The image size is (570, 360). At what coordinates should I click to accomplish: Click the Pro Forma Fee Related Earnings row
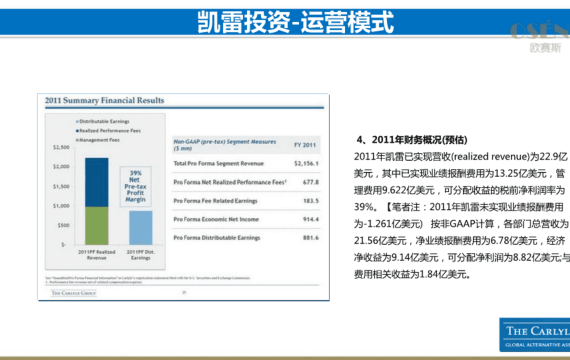pyautogui.click(x=246, y=201)
